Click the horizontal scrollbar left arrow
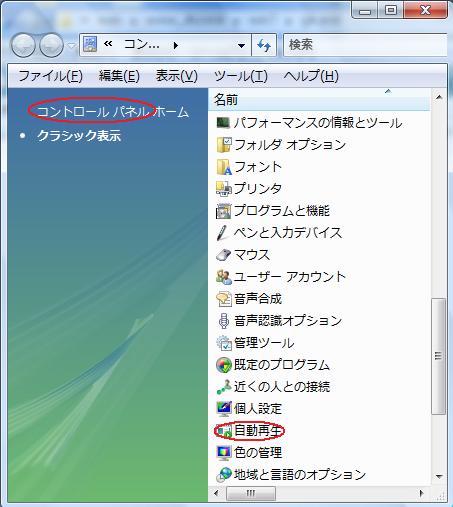Image resolution: width=453 pixels, height=507 pixels. pos(216,493)
